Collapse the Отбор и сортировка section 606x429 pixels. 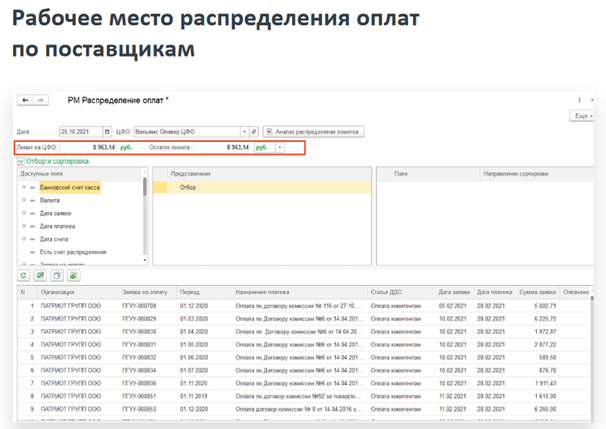tap(20, 160)
